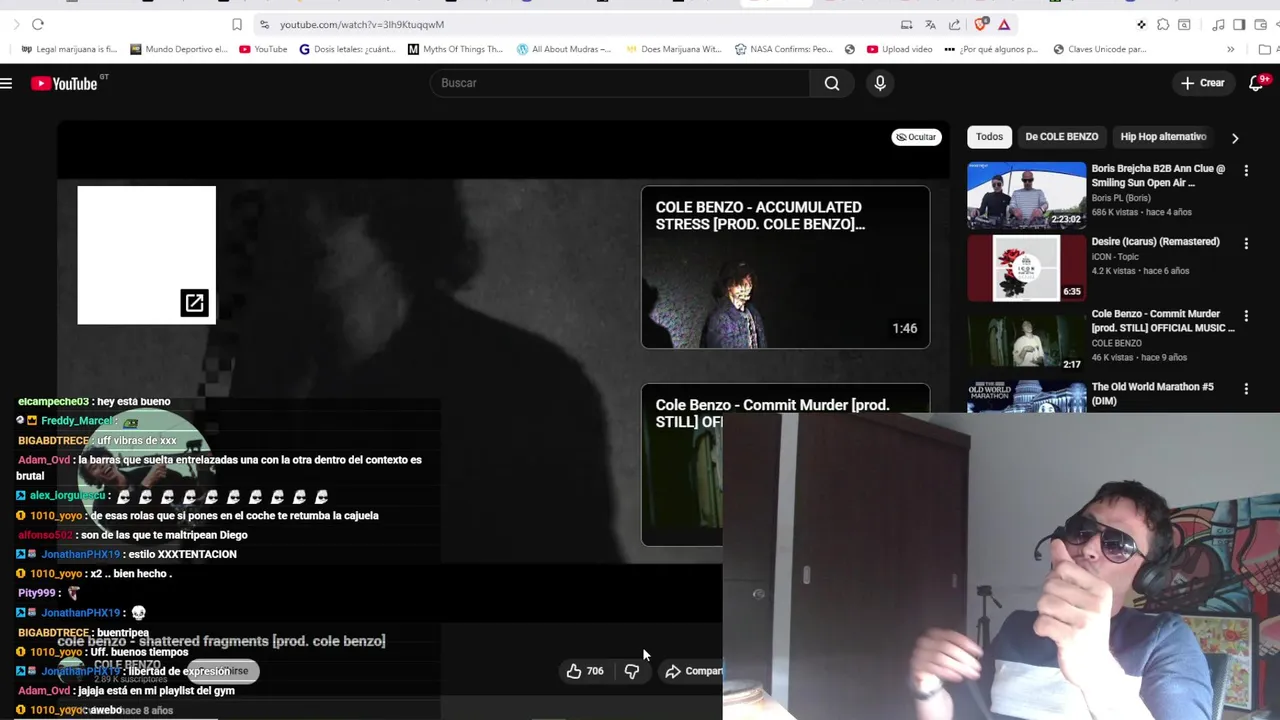This screenshot has width=1280, height=720.
Task: Open YouTube hamburger guide menu
Action: [x=6, y=83]
